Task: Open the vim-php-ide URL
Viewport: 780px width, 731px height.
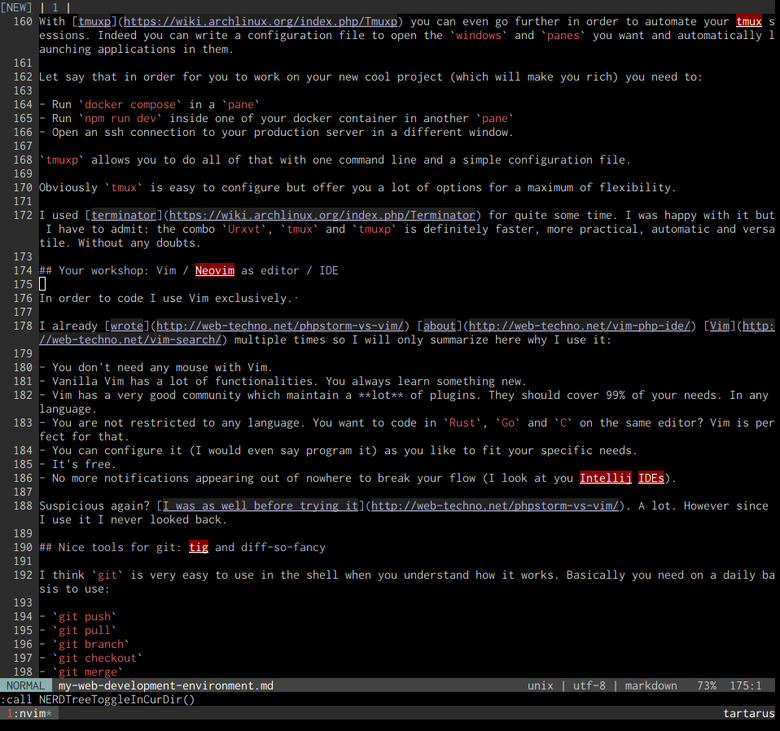Action: tap(580, 326)
